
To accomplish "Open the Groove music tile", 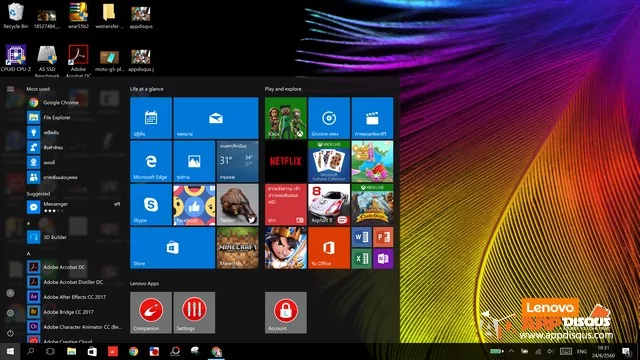I will pos(329,118).
